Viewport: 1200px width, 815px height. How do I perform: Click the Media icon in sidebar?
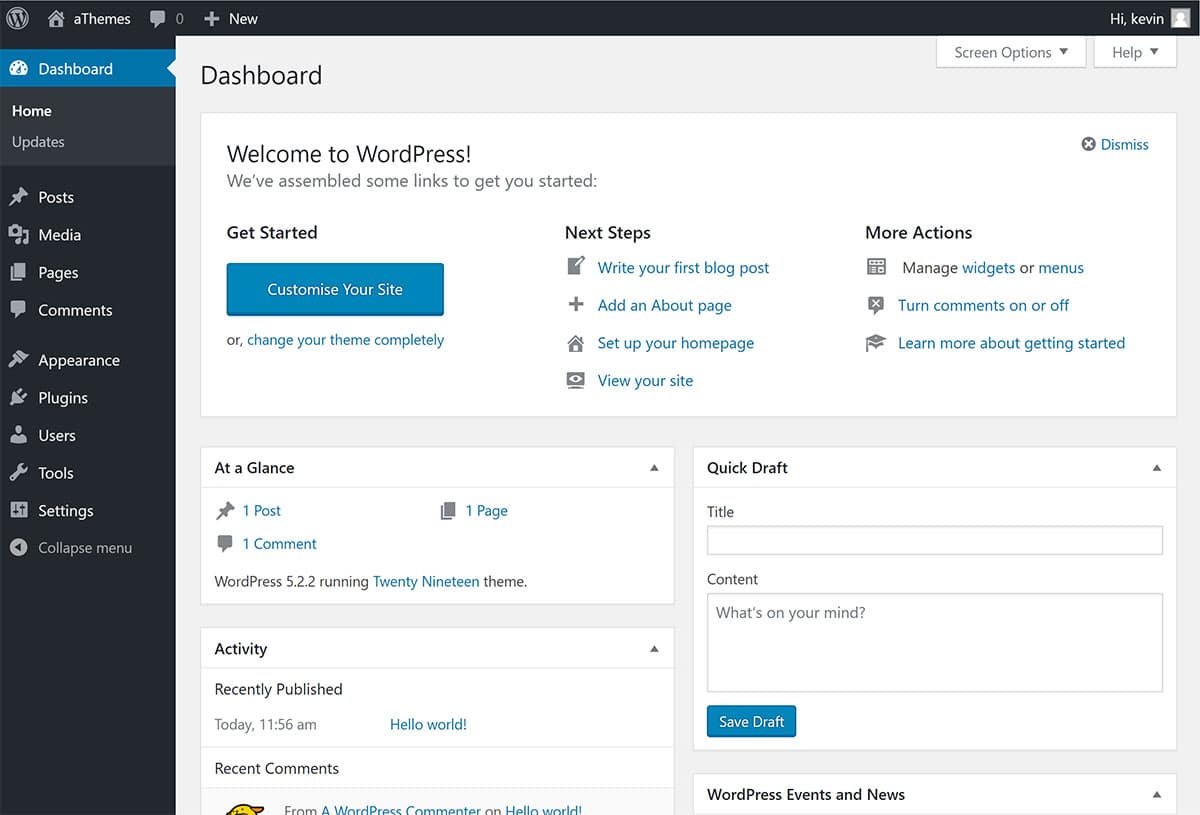[x=18, y=235]
